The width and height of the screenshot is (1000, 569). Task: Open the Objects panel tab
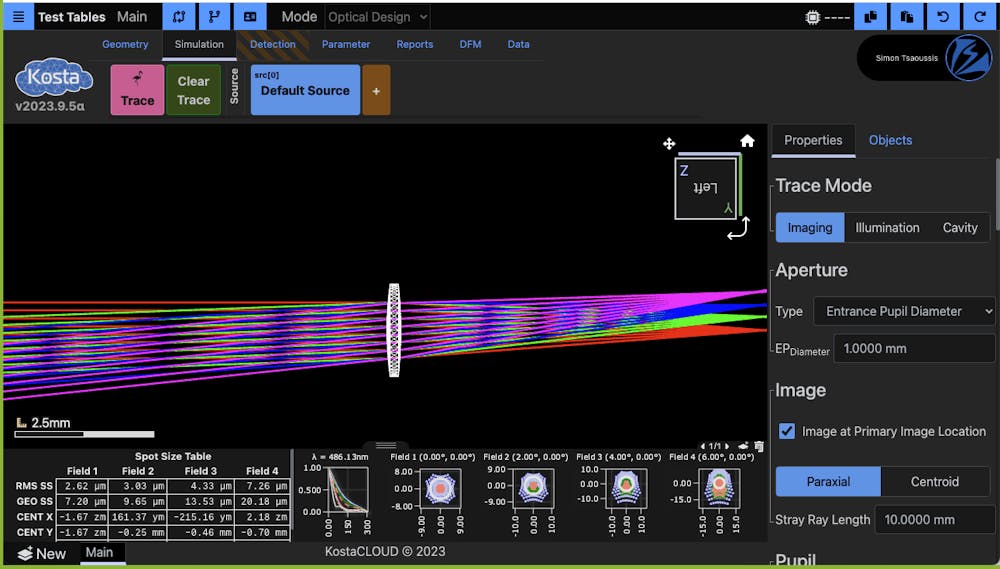pos(890,140)
